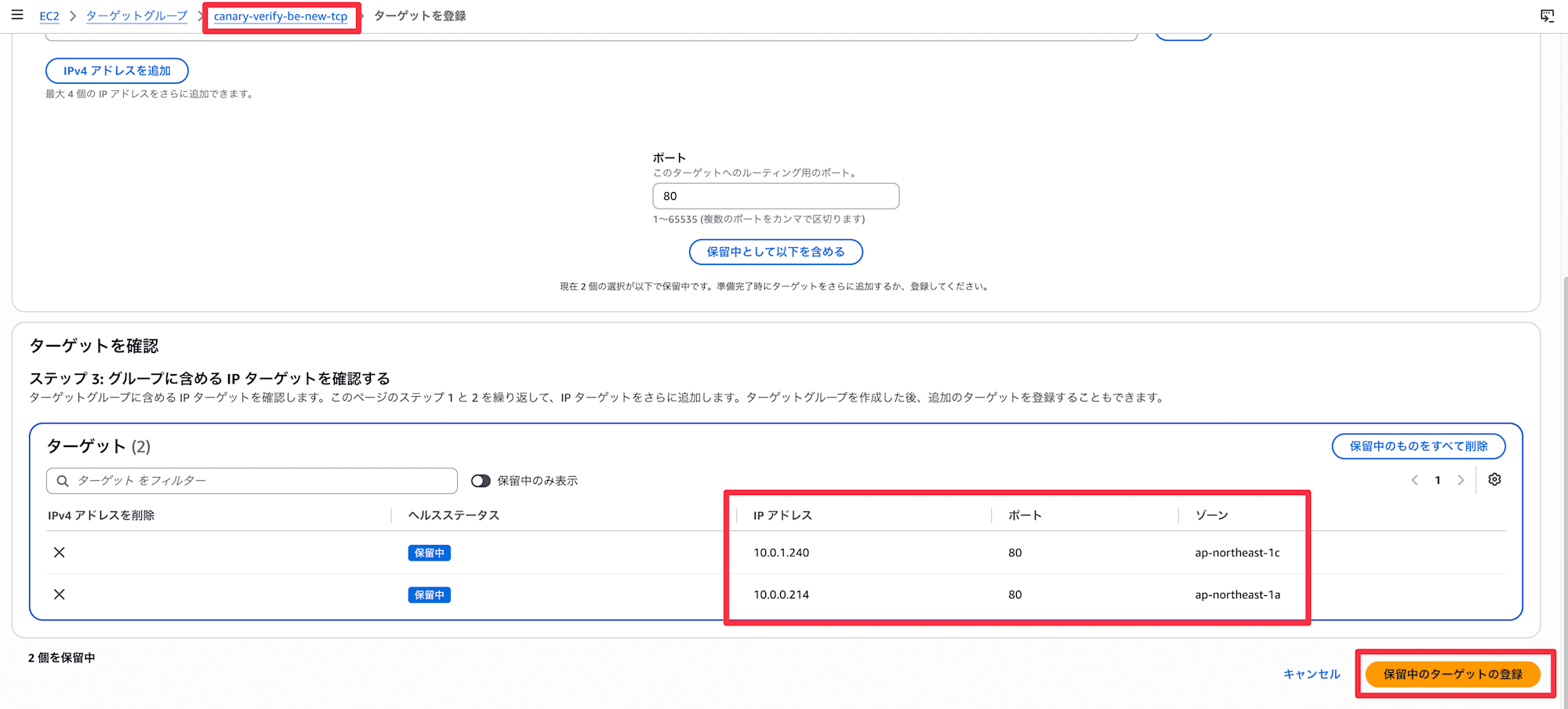Click 保留中として以下を含める button
Screen dimensions: 1568x709
[776, 252]
